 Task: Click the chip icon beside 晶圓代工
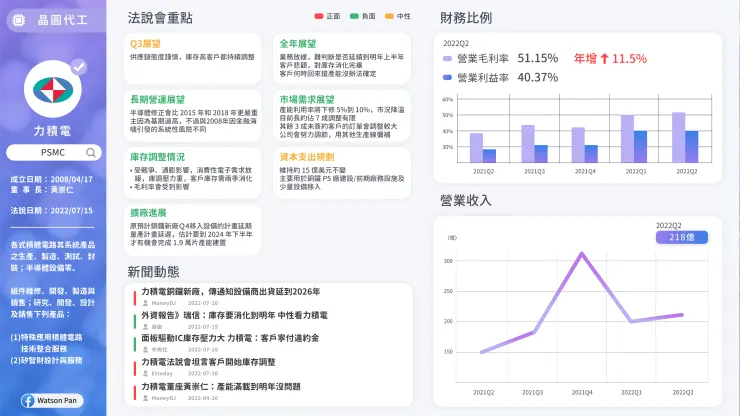(x=18, y=20)
